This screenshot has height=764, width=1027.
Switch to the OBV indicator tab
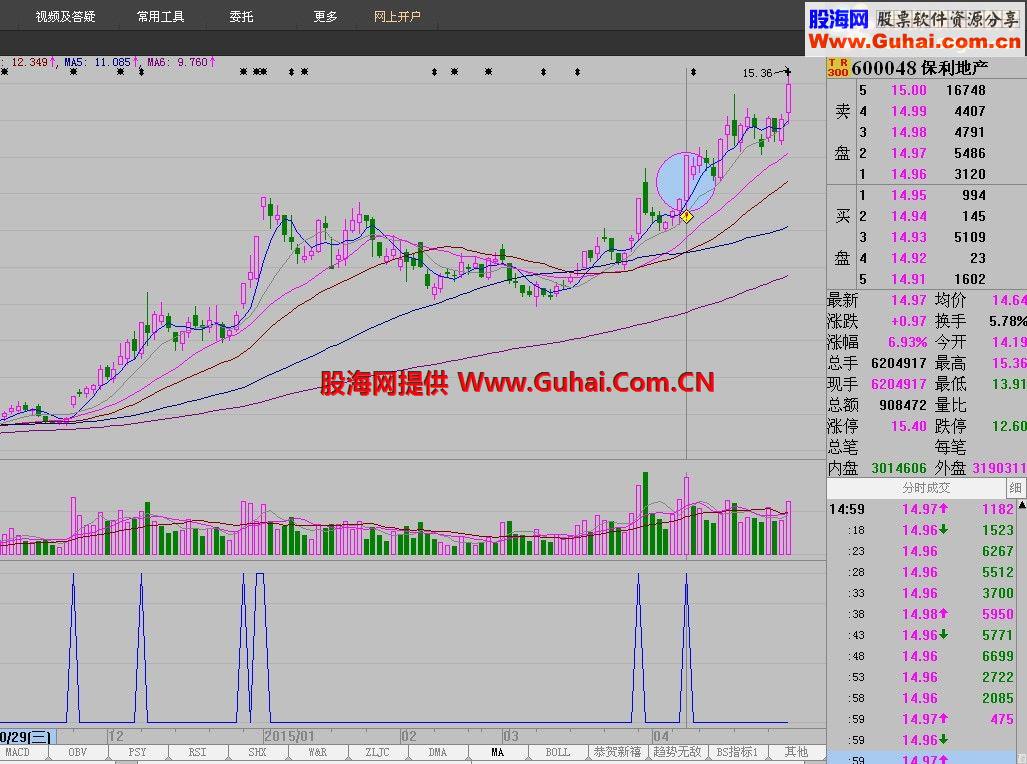(77, 752)
